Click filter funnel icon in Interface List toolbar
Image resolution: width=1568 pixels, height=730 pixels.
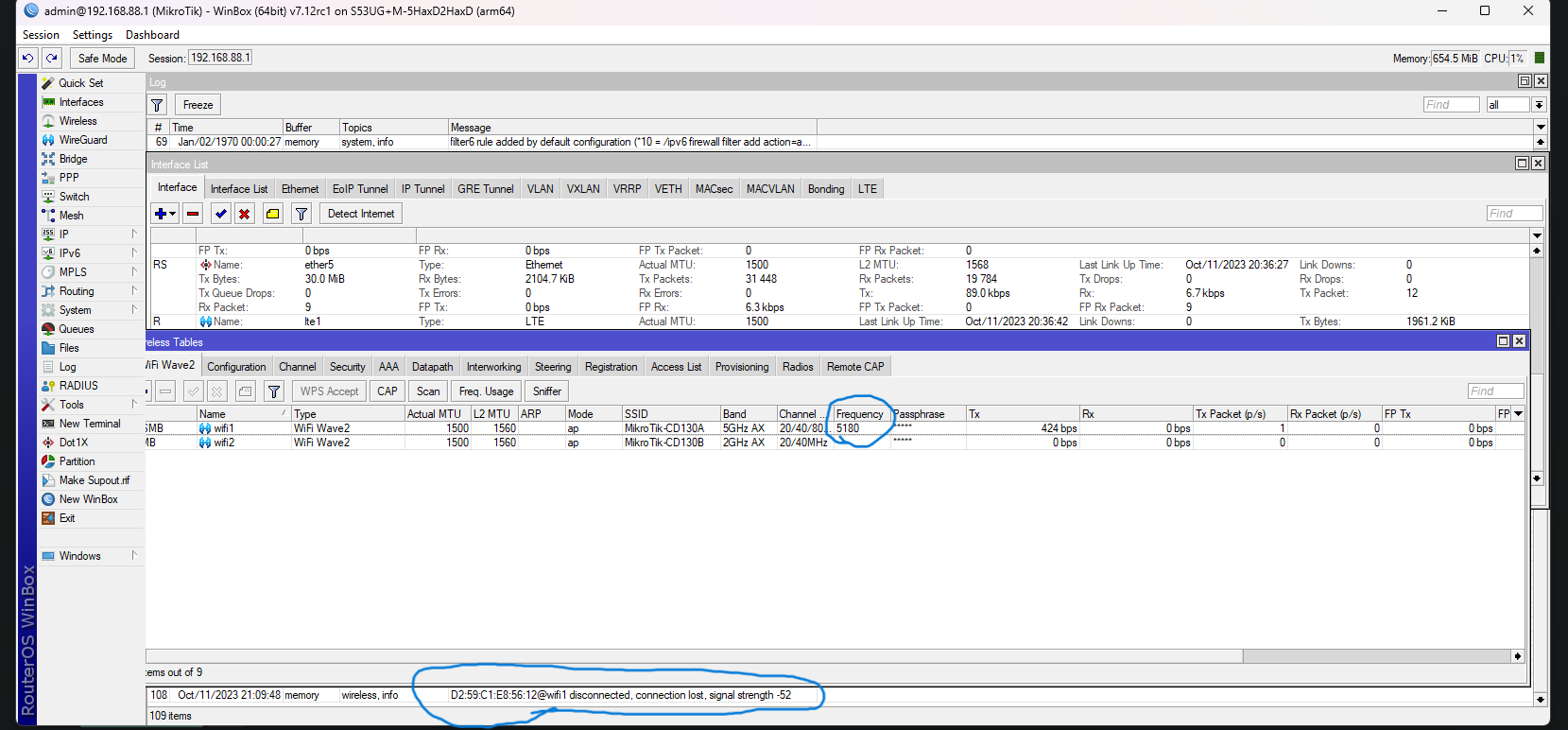tap(302, 214)
